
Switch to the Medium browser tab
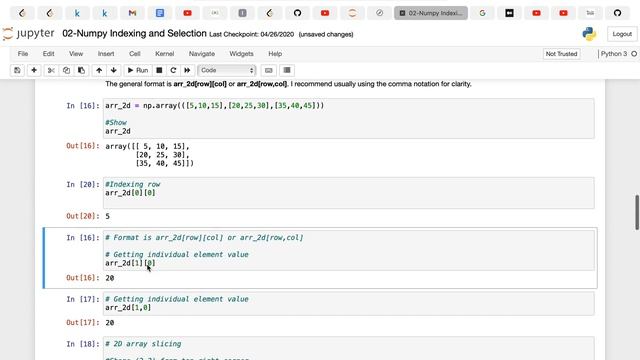[x=509, y=13]
